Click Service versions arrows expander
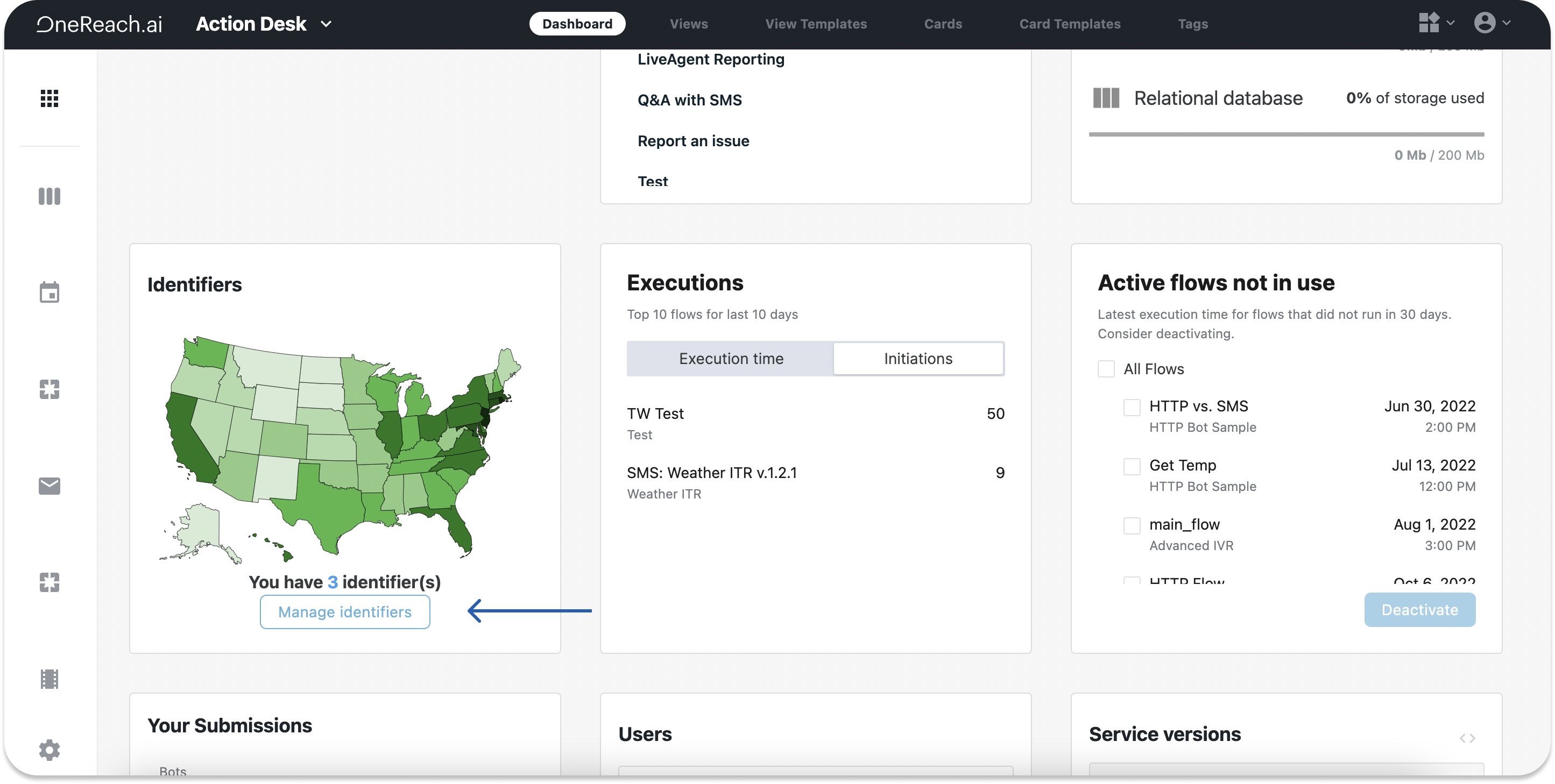 pyautogui.click(x=1467, y=738)
